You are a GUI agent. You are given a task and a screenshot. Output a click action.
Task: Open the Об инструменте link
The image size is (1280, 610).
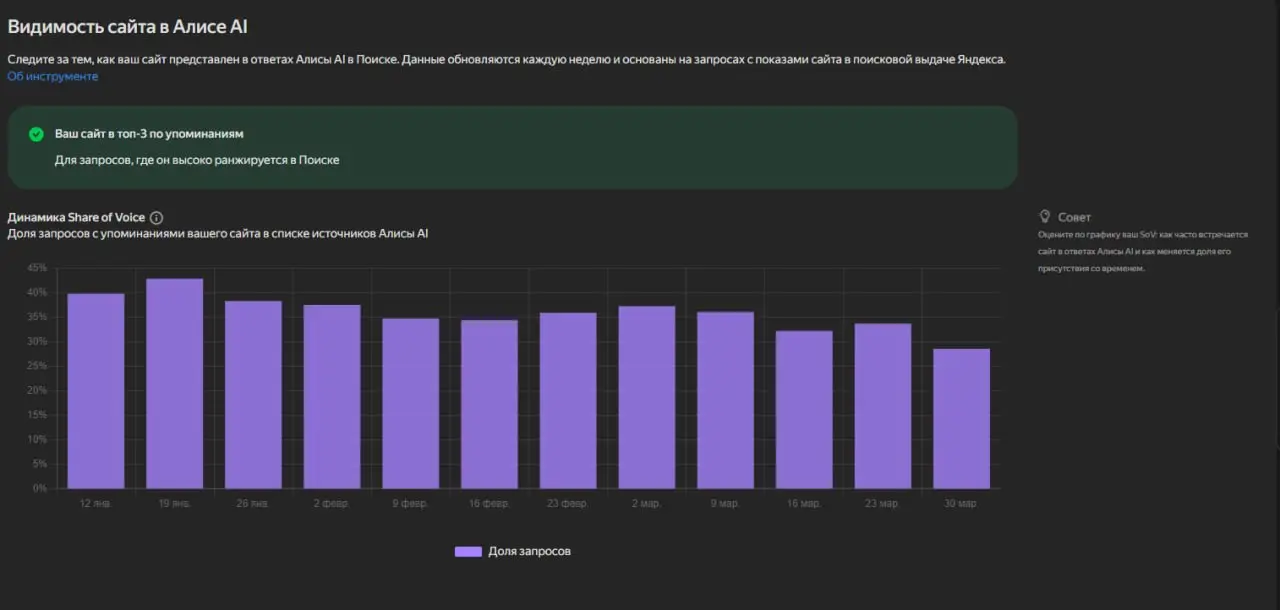click(x=53, y=77)
